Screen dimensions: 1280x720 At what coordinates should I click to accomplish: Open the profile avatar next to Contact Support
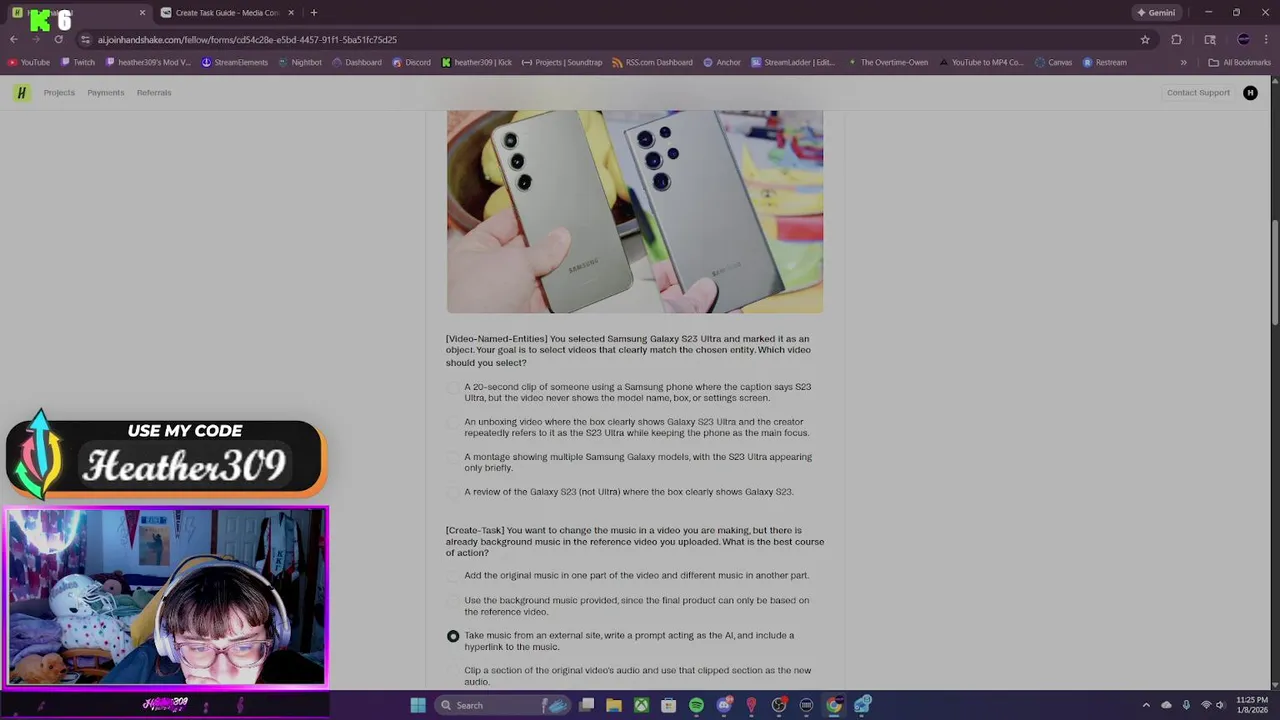point(1250,92)
